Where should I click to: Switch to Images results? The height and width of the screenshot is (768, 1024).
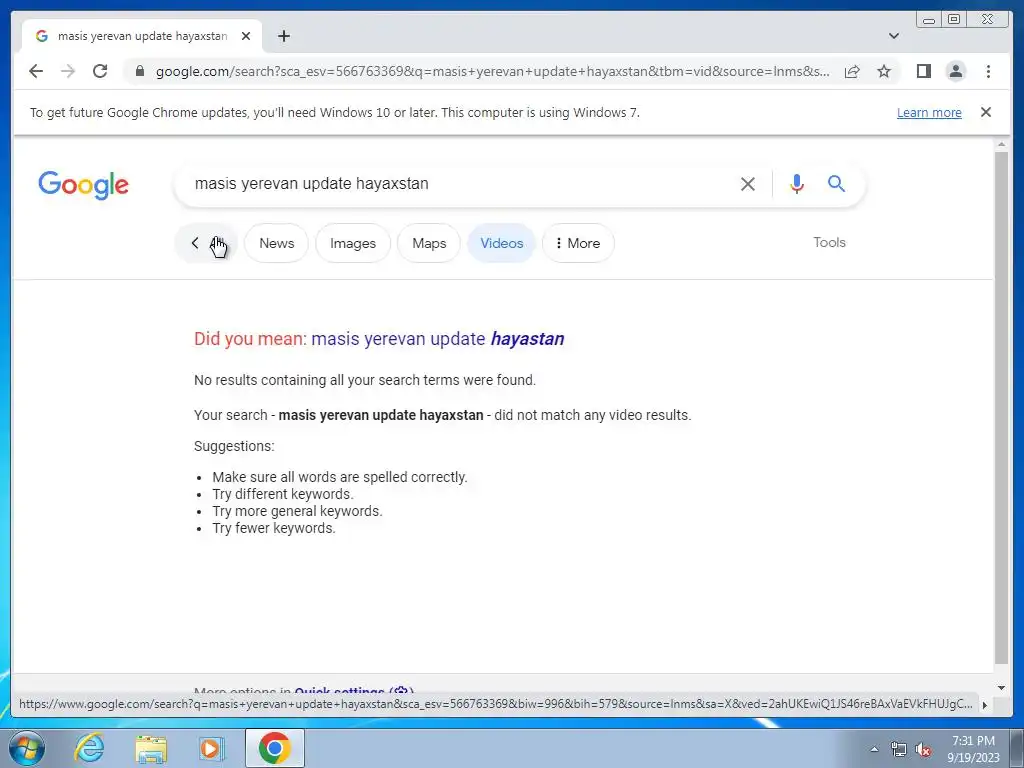pyautogui.click(x=353, y=243)
